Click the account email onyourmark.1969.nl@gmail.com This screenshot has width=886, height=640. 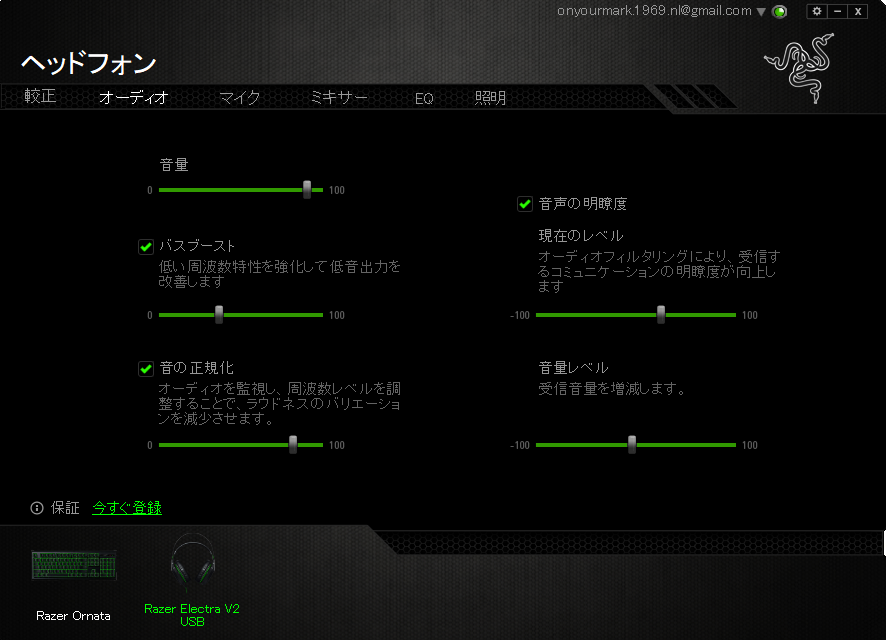coord(654,11)
